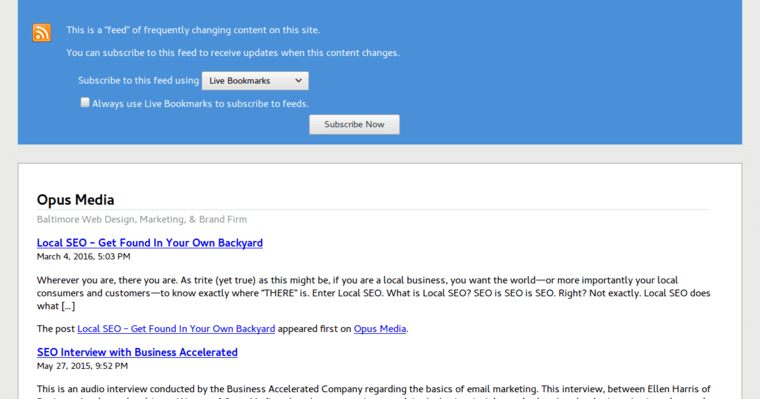760x399 pixels.
Task: Click the orange RSS feed icon
Action: pos(42,32)
